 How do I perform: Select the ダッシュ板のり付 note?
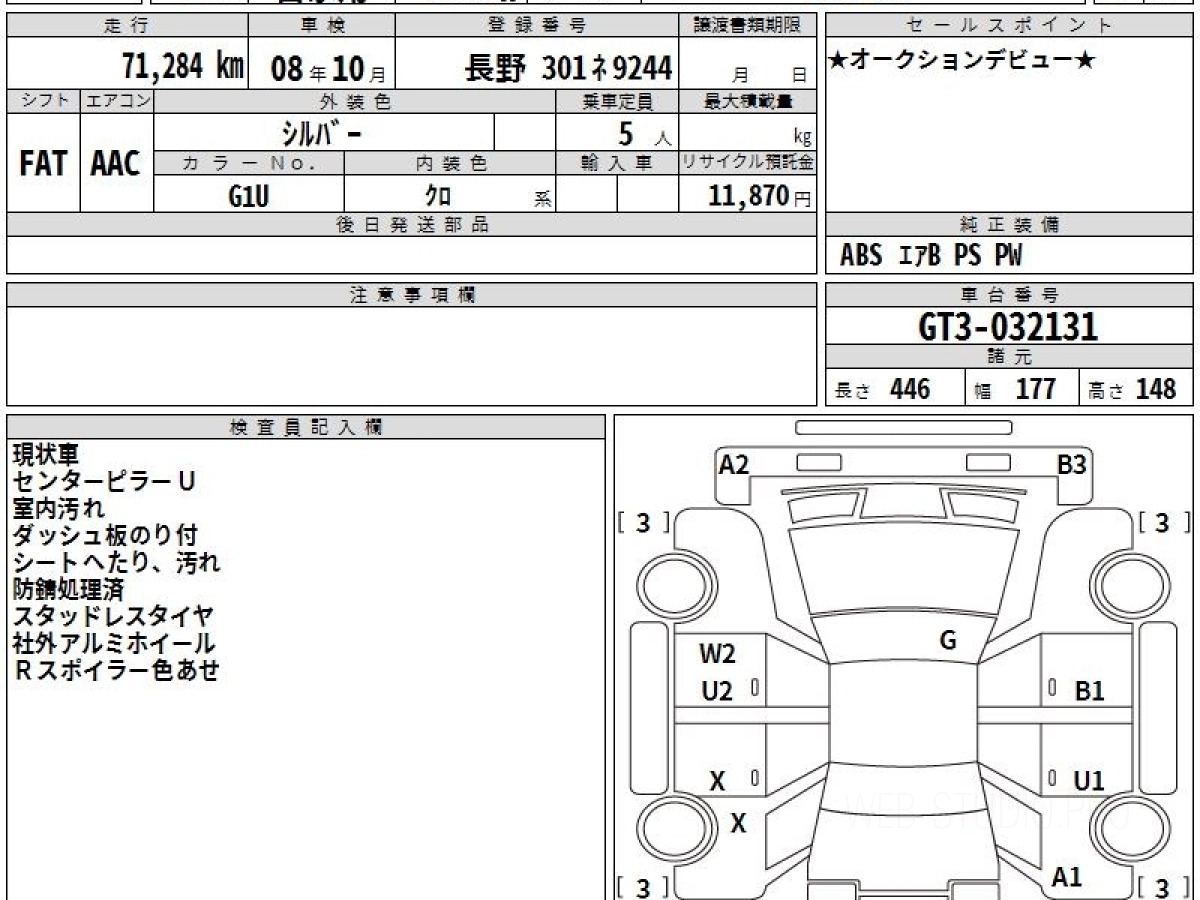tap(105, 535)
